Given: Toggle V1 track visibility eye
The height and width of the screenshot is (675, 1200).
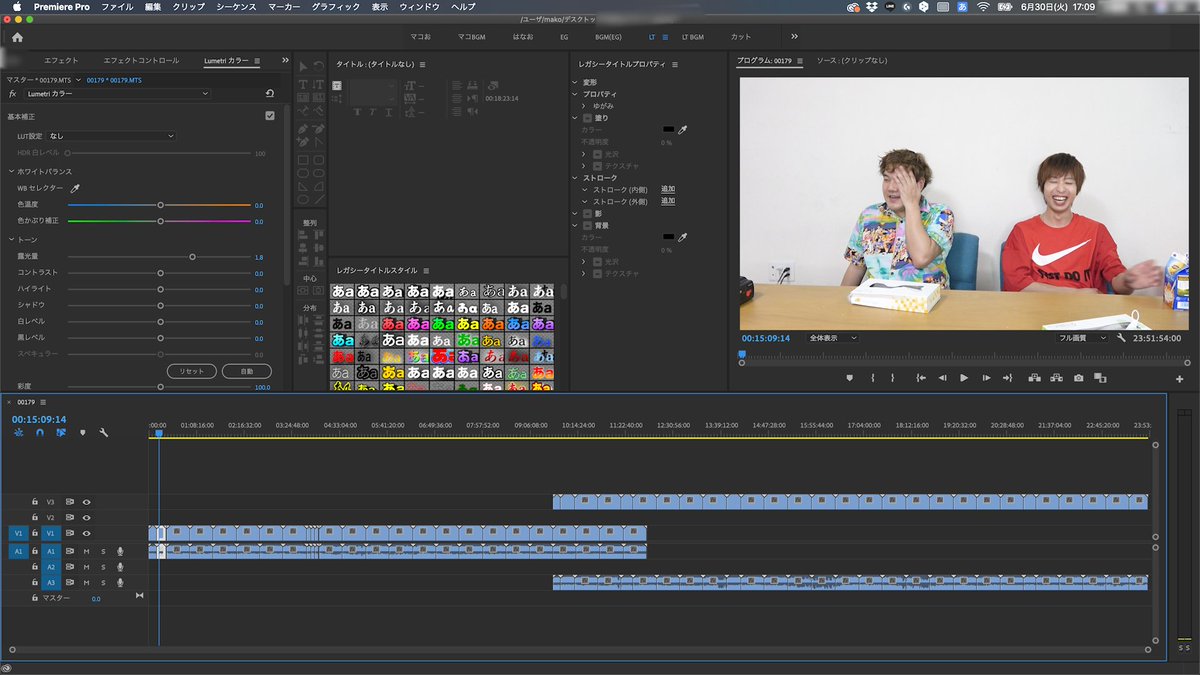Looking at the screenshot, I should pyautogui.click(x=87, y=534).
